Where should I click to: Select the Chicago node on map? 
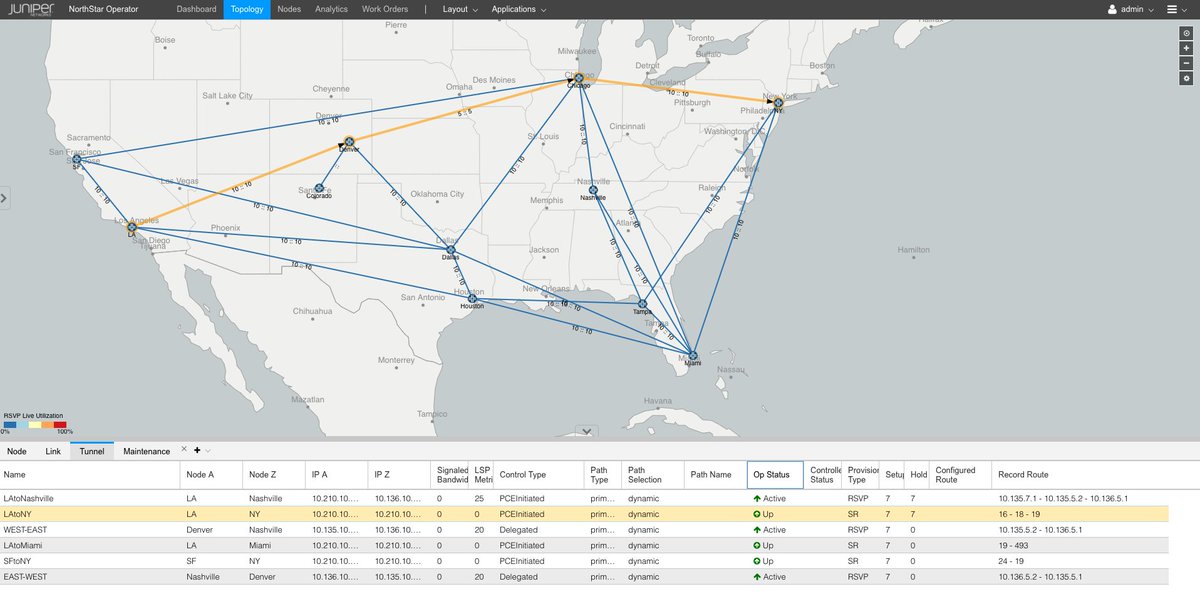pyautogui.click(x=578, y=77)
